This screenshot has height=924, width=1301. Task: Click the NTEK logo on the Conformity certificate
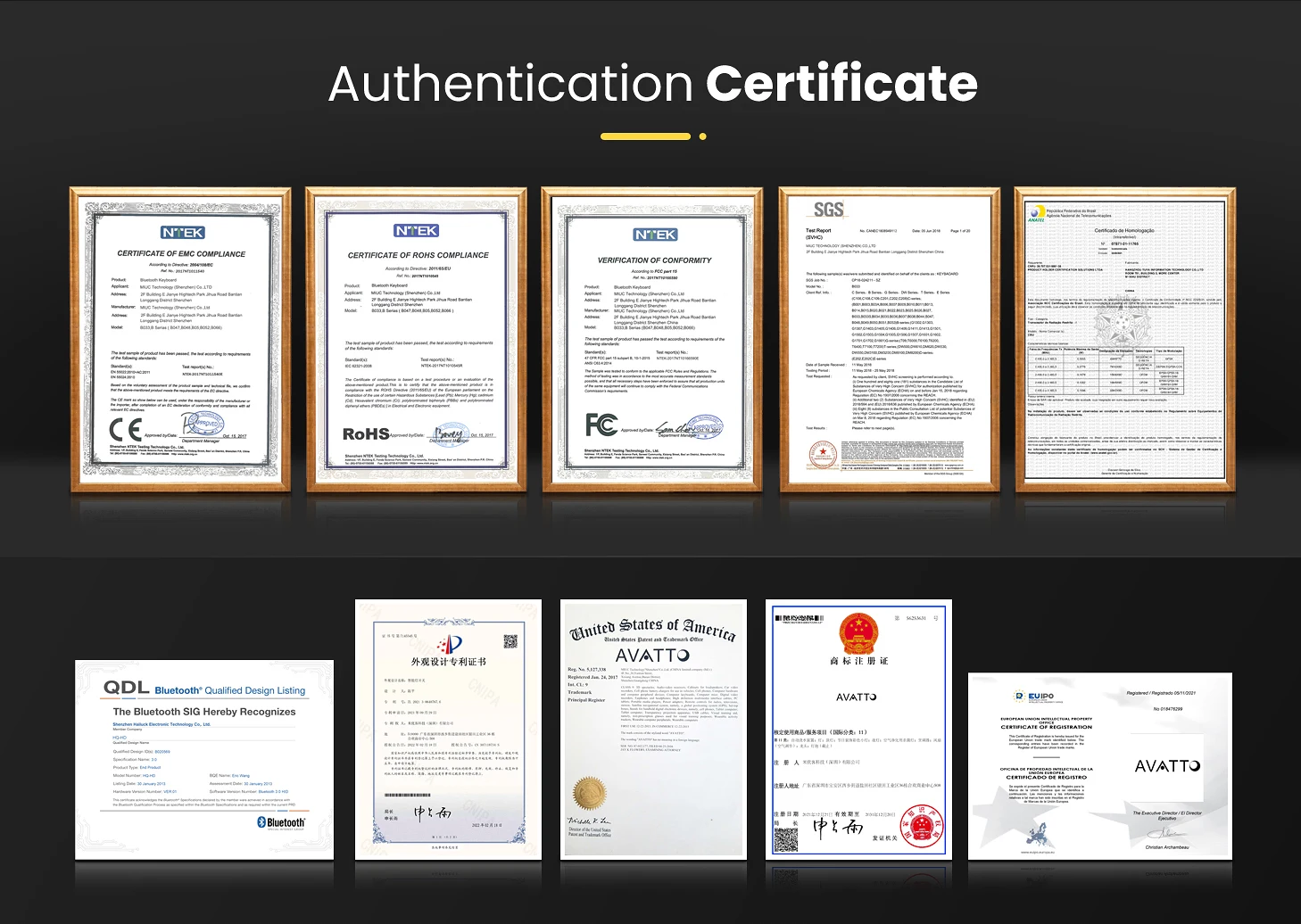click(656, 235)
